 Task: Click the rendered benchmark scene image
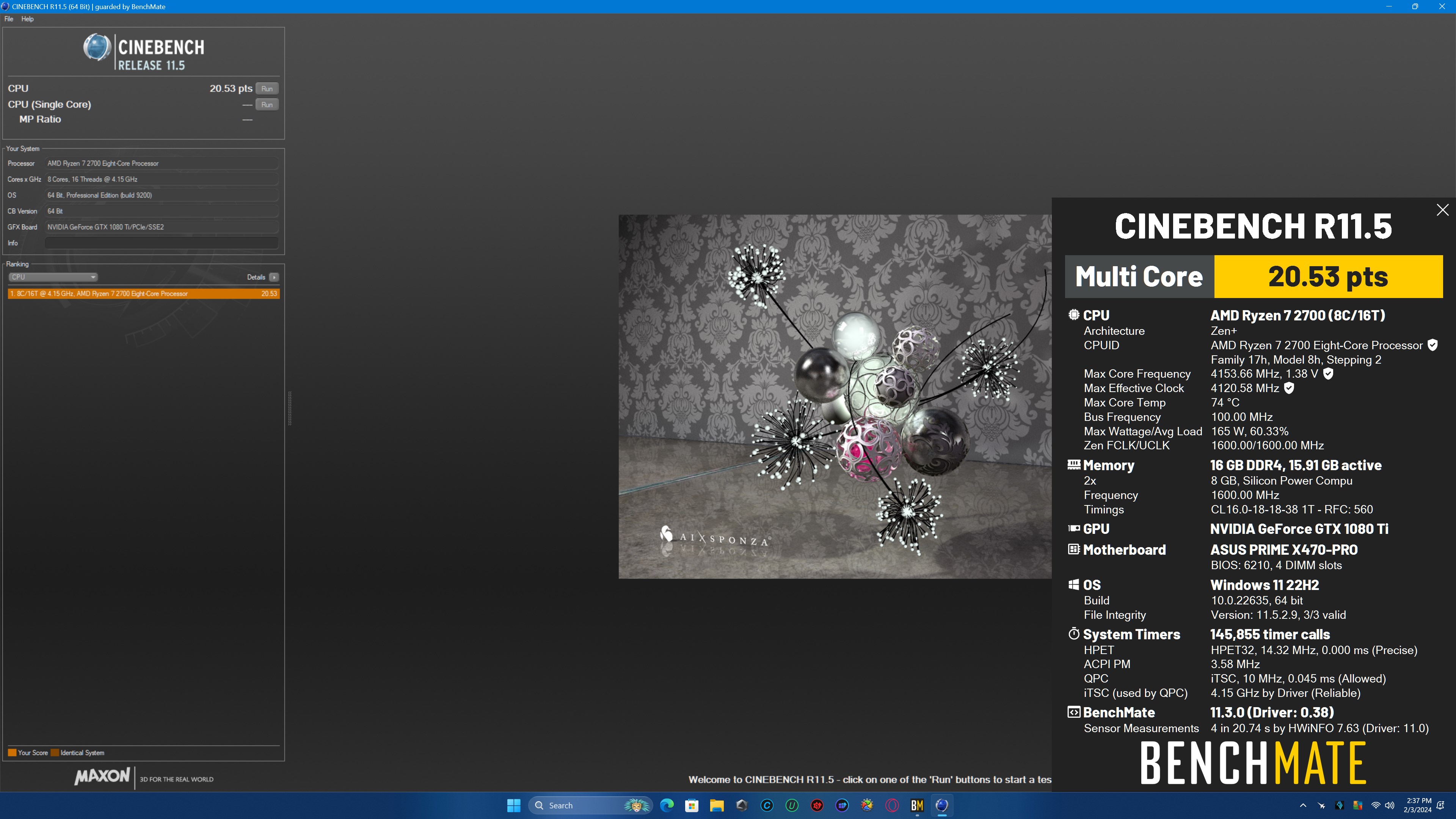point(835,396)
